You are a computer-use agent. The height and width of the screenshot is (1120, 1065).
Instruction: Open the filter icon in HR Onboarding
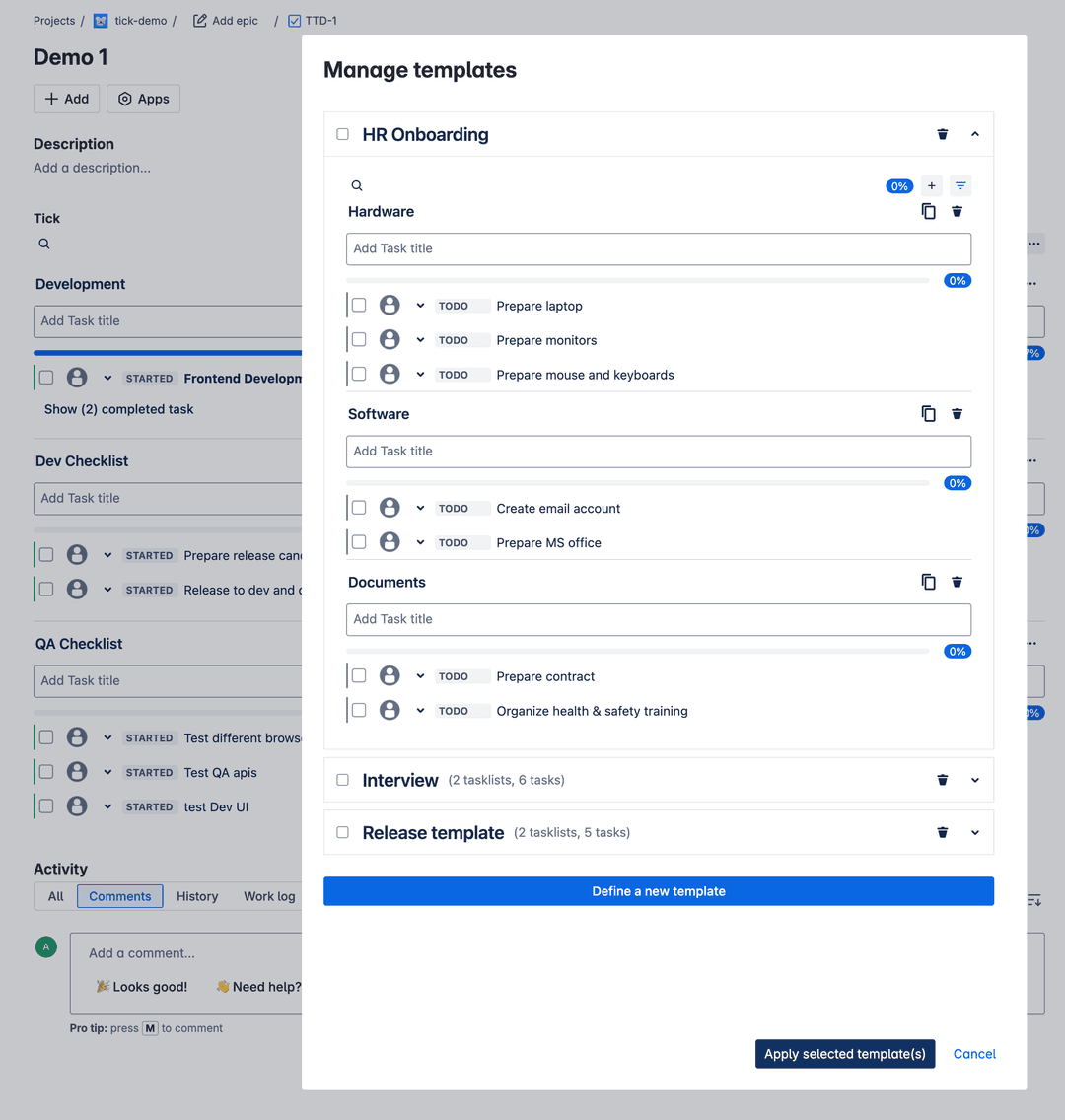[960, 185]
